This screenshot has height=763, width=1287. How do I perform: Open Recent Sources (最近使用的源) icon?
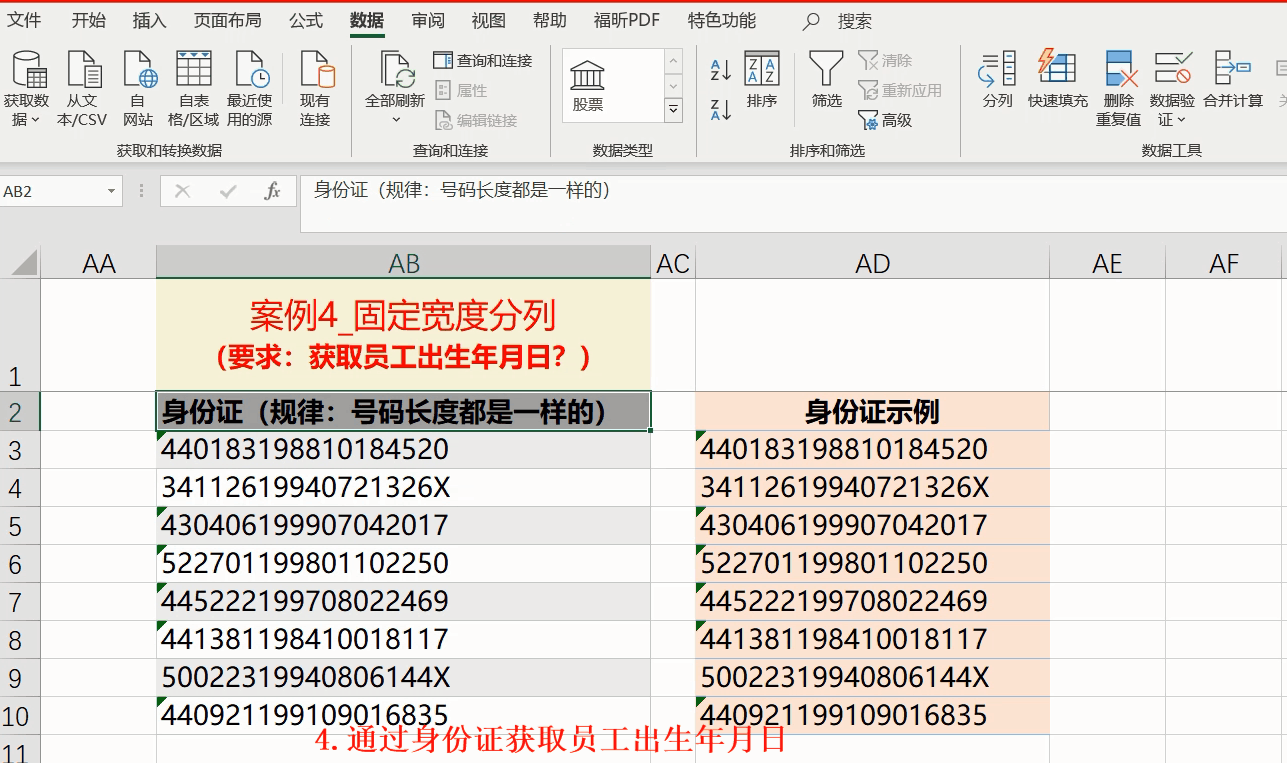coord(250,70)
